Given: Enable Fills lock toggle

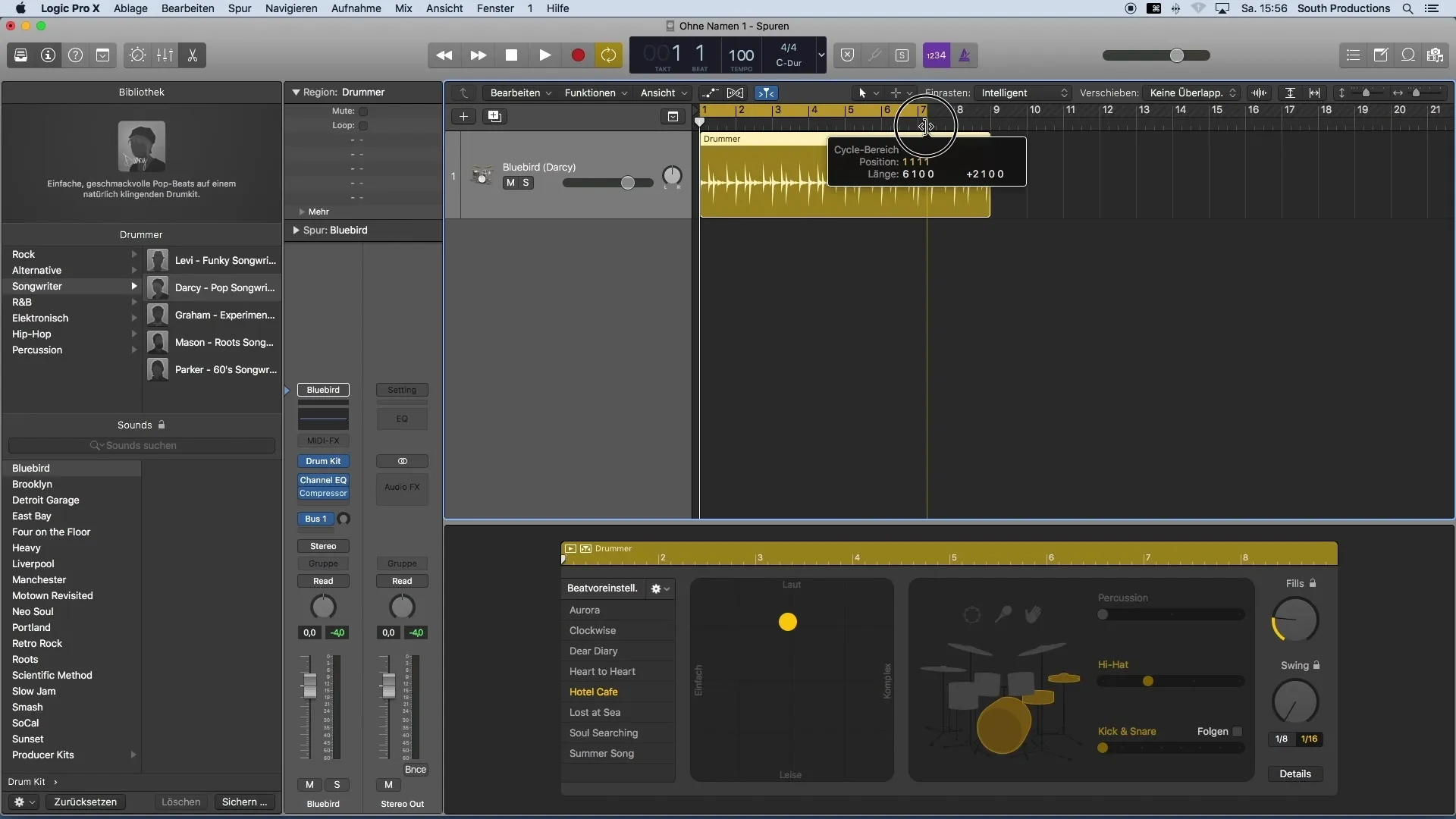Looking at the screenshot, I should [x=1313, y=583].
